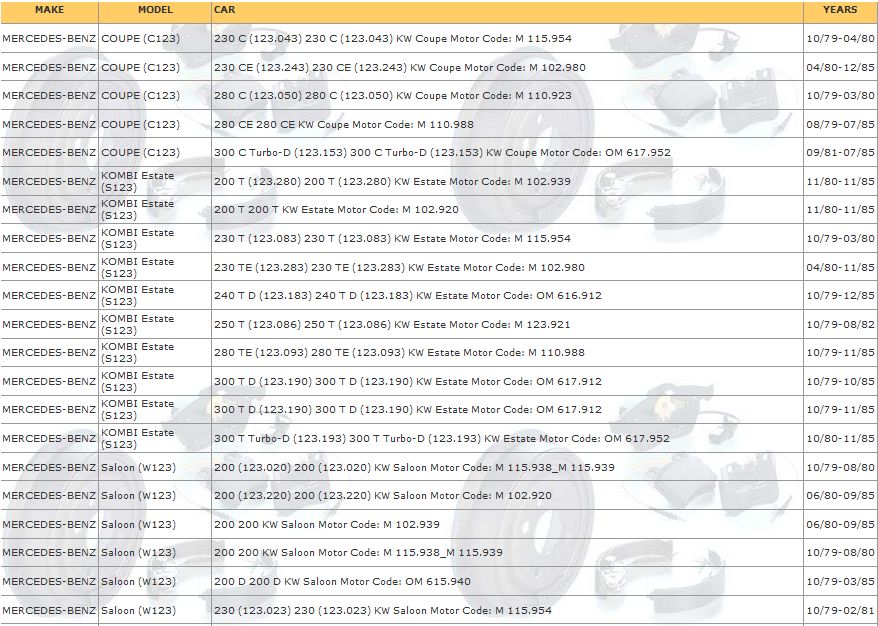Select the 280 CE Motor Code M 110.988 entry
This screenshot has width=878, height=626.
click(344, 124)
